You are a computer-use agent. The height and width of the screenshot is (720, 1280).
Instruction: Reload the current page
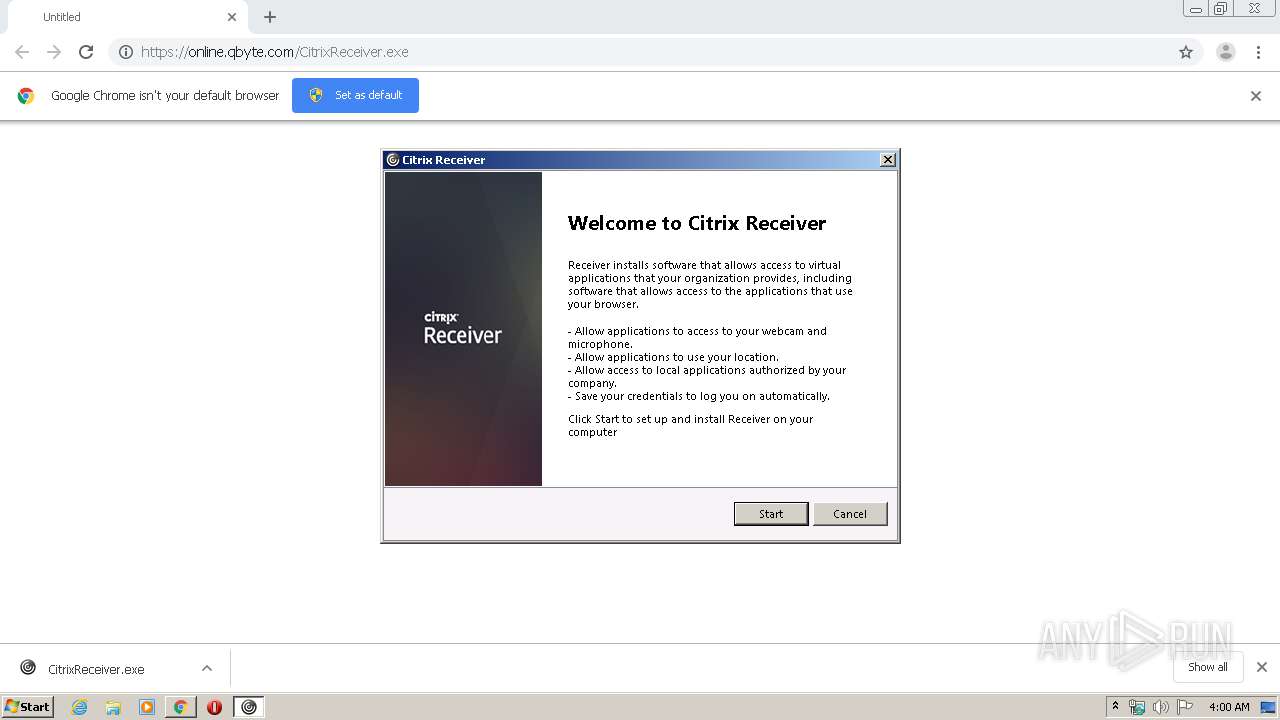pos(86,52)
